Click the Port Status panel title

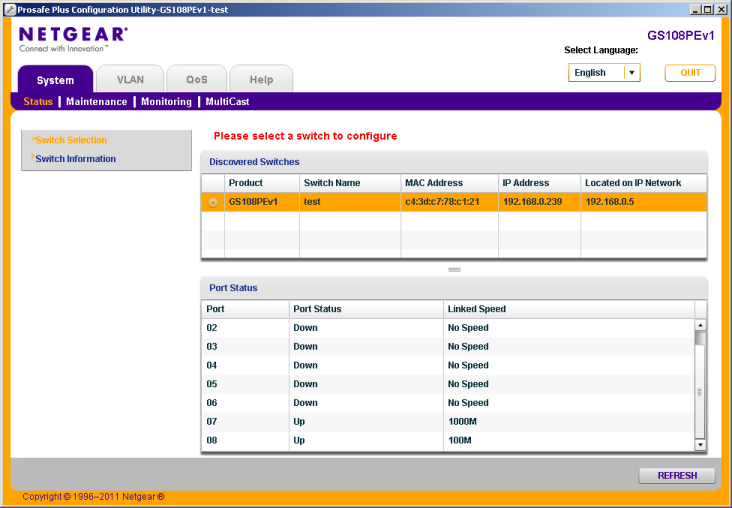[233, 288]
